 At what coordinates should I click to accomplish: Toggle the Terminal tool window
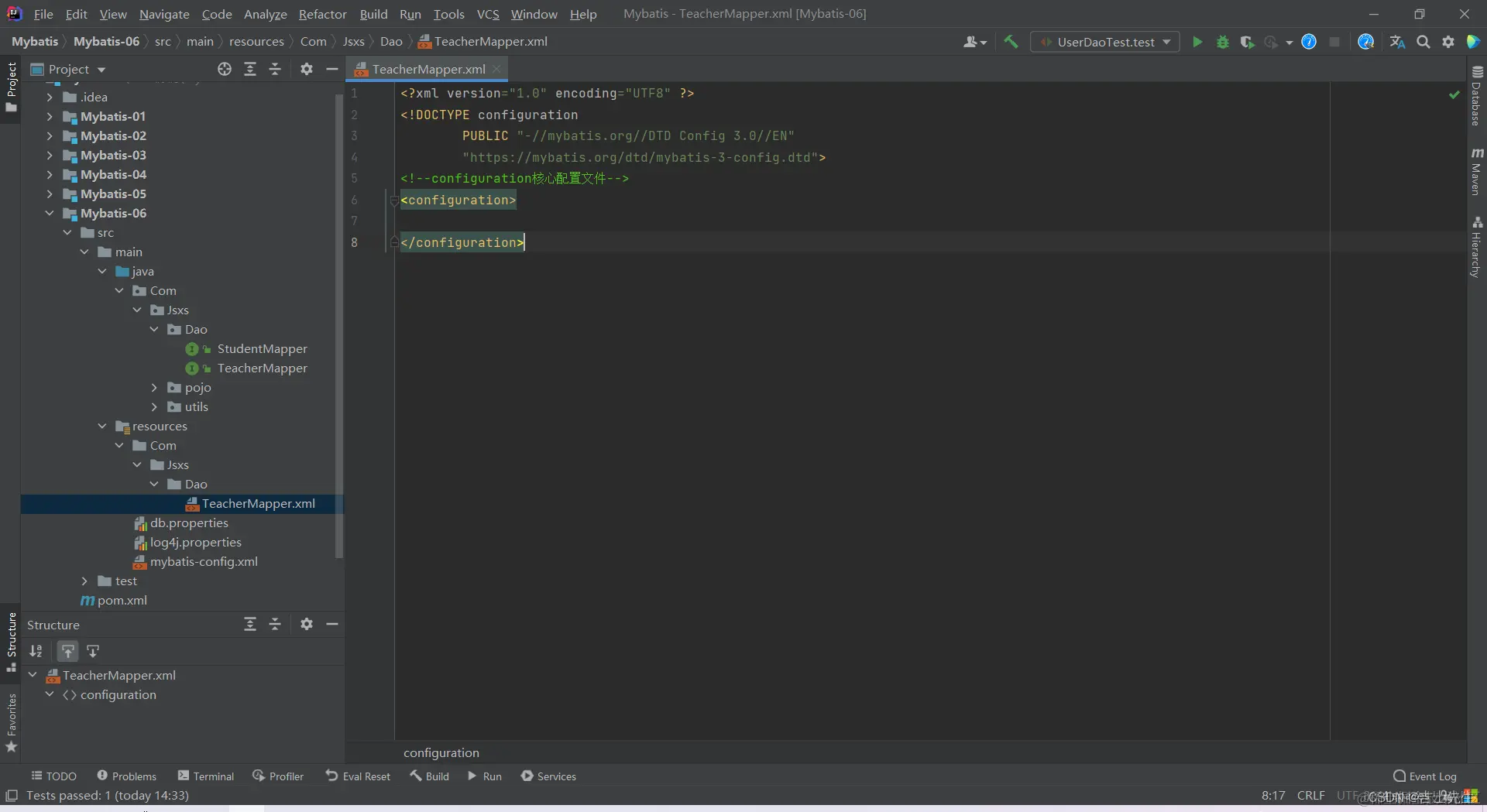205,776
